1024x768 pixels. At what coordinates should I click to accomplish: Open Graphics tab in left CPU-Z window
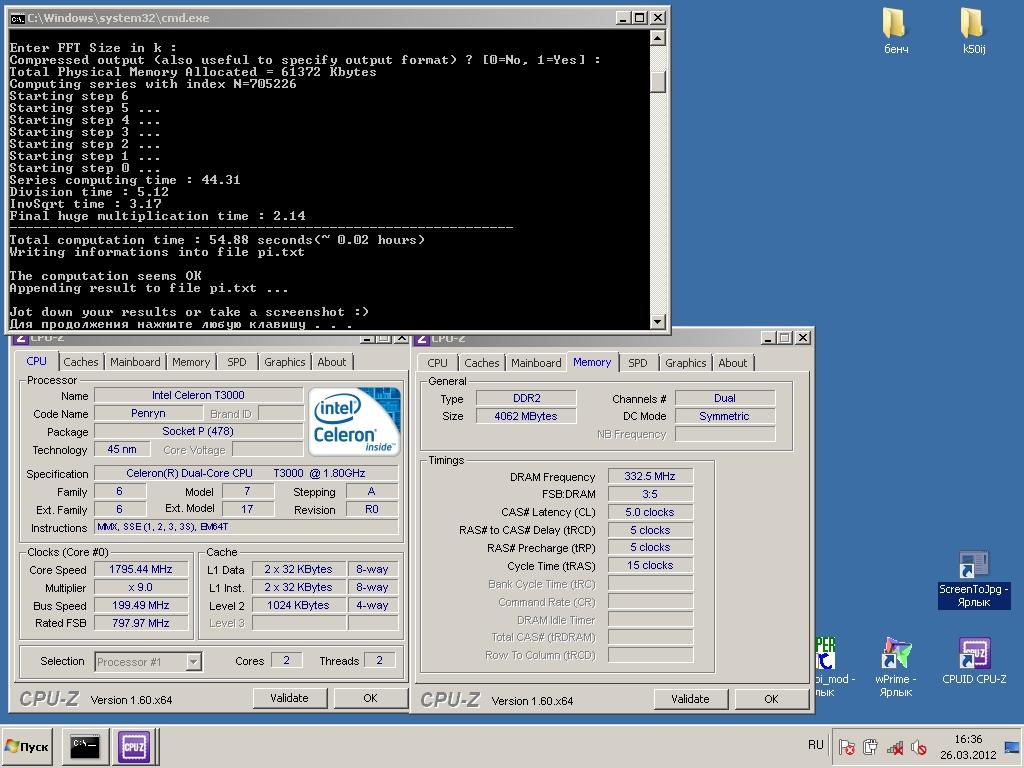[284, 362]
